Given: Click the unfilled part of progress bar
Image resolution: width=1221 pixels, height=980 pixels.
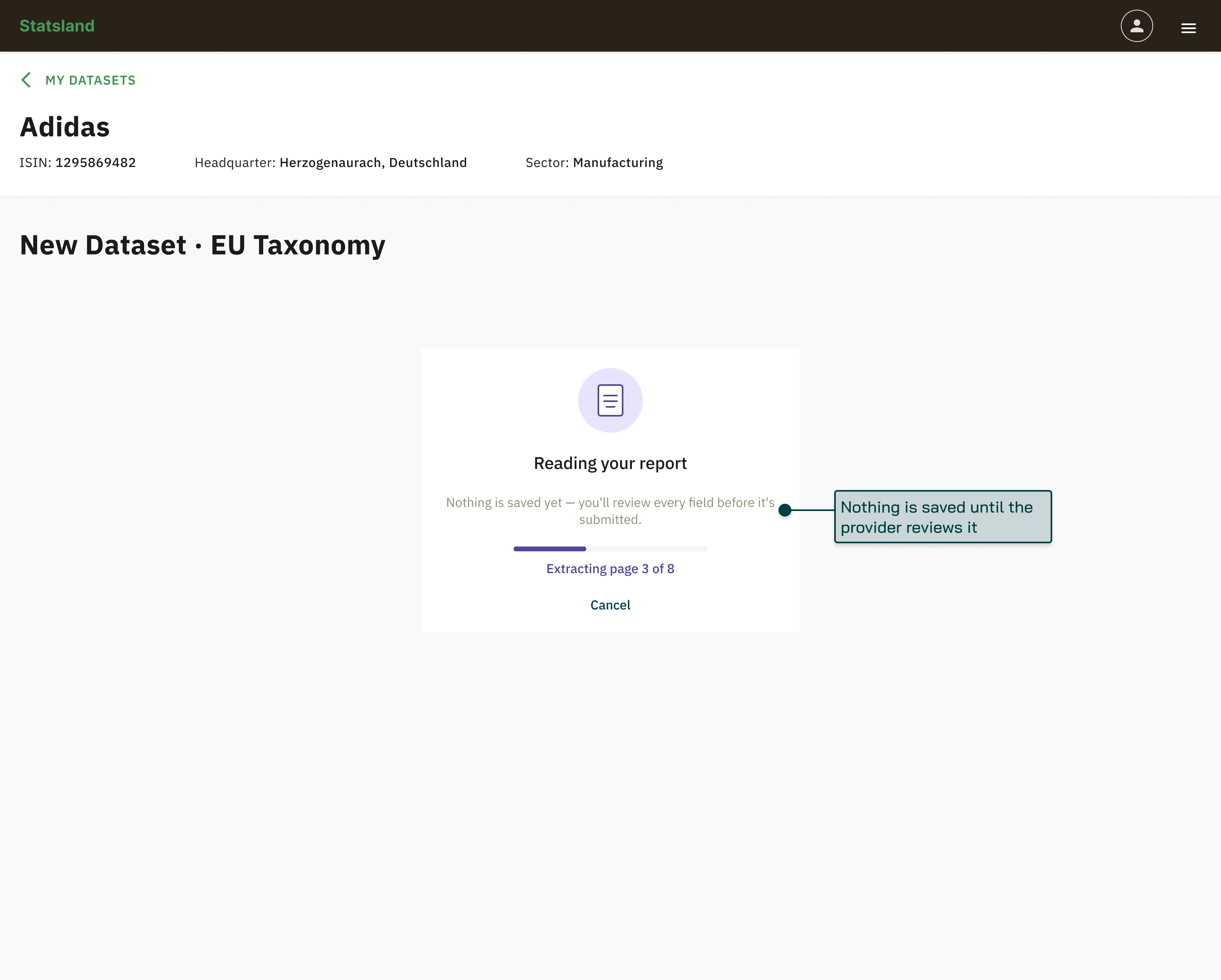Looking at the screenshot, I should (x=647, y=549).
